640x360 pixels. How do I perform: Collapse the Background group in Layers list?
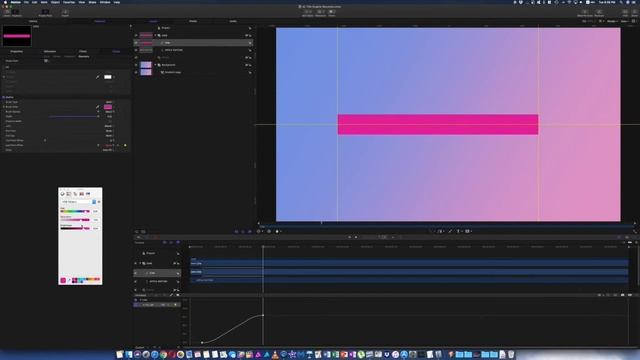click(x=156, y=65)
